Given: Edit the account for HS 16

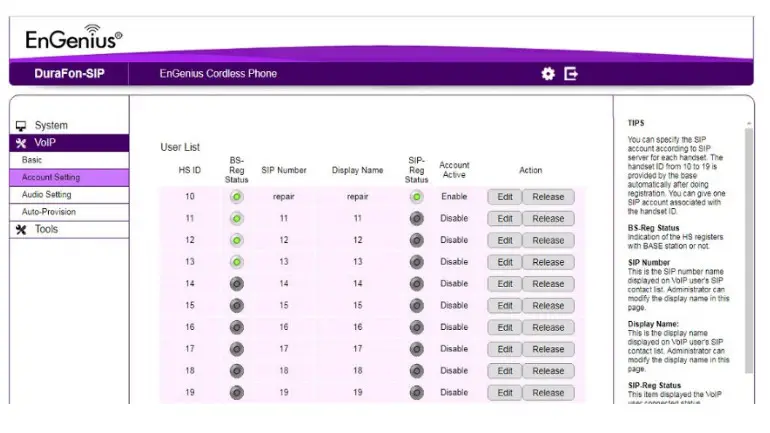Looking at the screenshot, I should click(504, 327).
